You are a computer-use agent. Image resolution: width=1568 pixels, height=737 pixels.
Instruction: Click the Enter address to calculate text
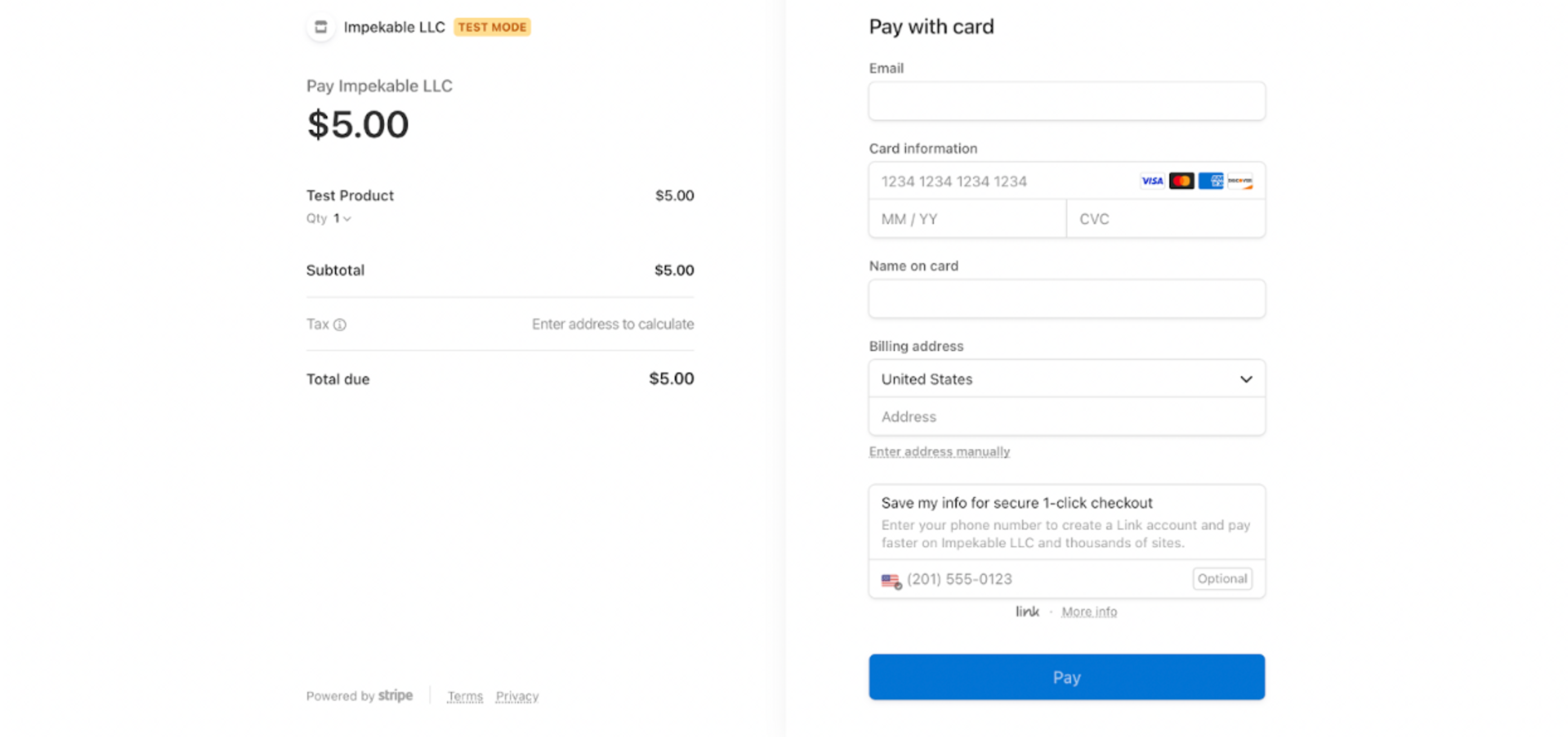pos(613,324)
